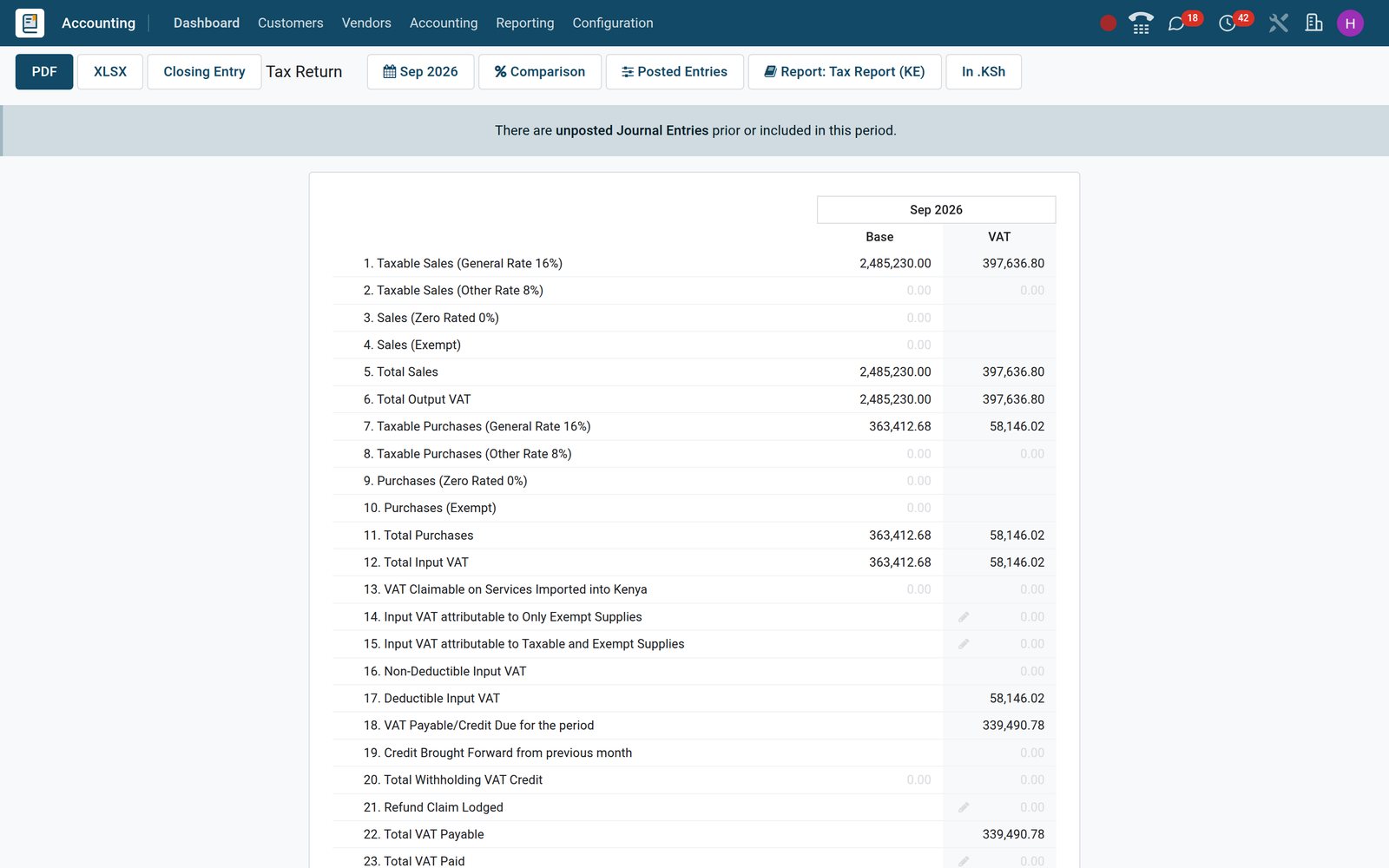
Task: Click line 20 Total Withholding VAT Credit
Action: point(453,780)
